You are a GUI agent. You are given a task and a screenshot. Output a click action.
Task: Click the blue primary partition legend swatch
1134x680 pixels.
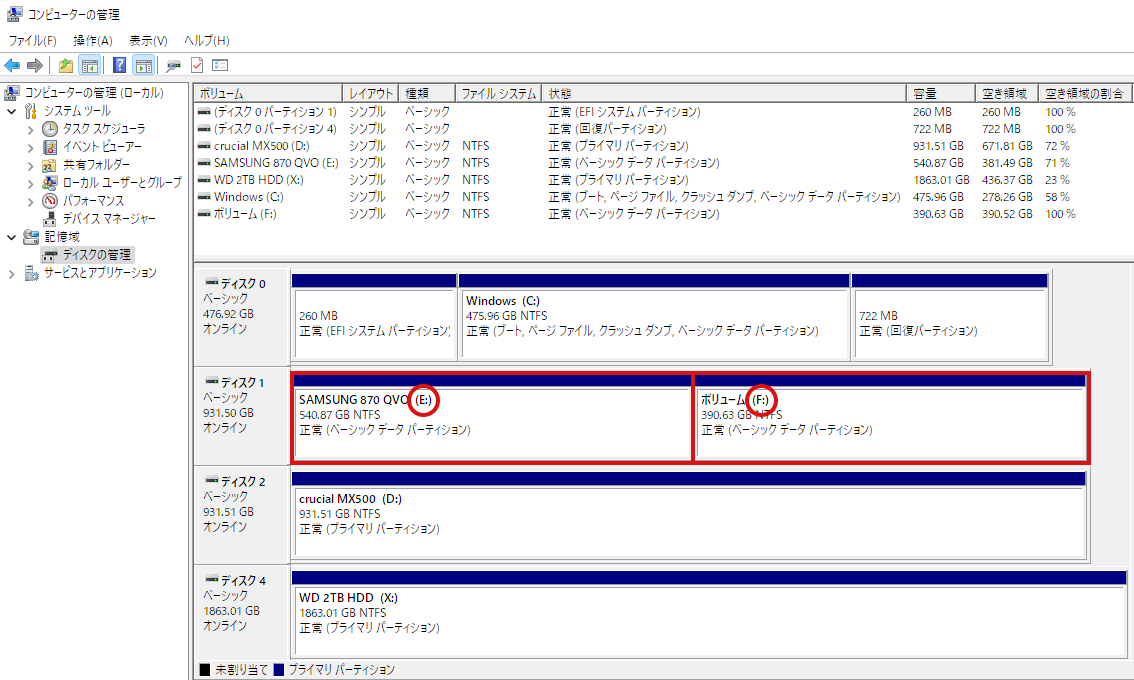click(279, 670)
